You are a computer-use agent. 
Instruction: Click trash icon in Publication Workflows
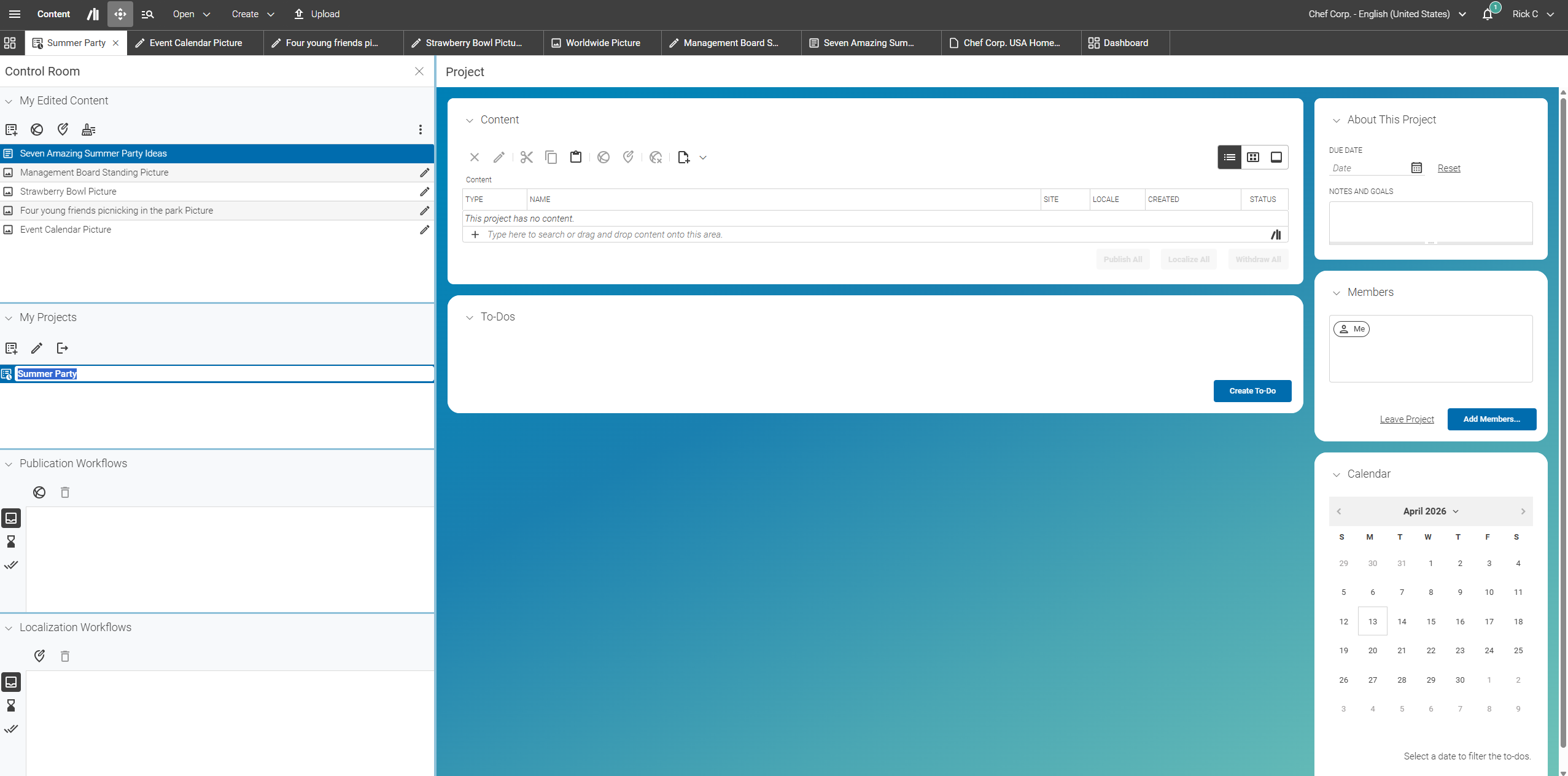(x=65, y=492)
